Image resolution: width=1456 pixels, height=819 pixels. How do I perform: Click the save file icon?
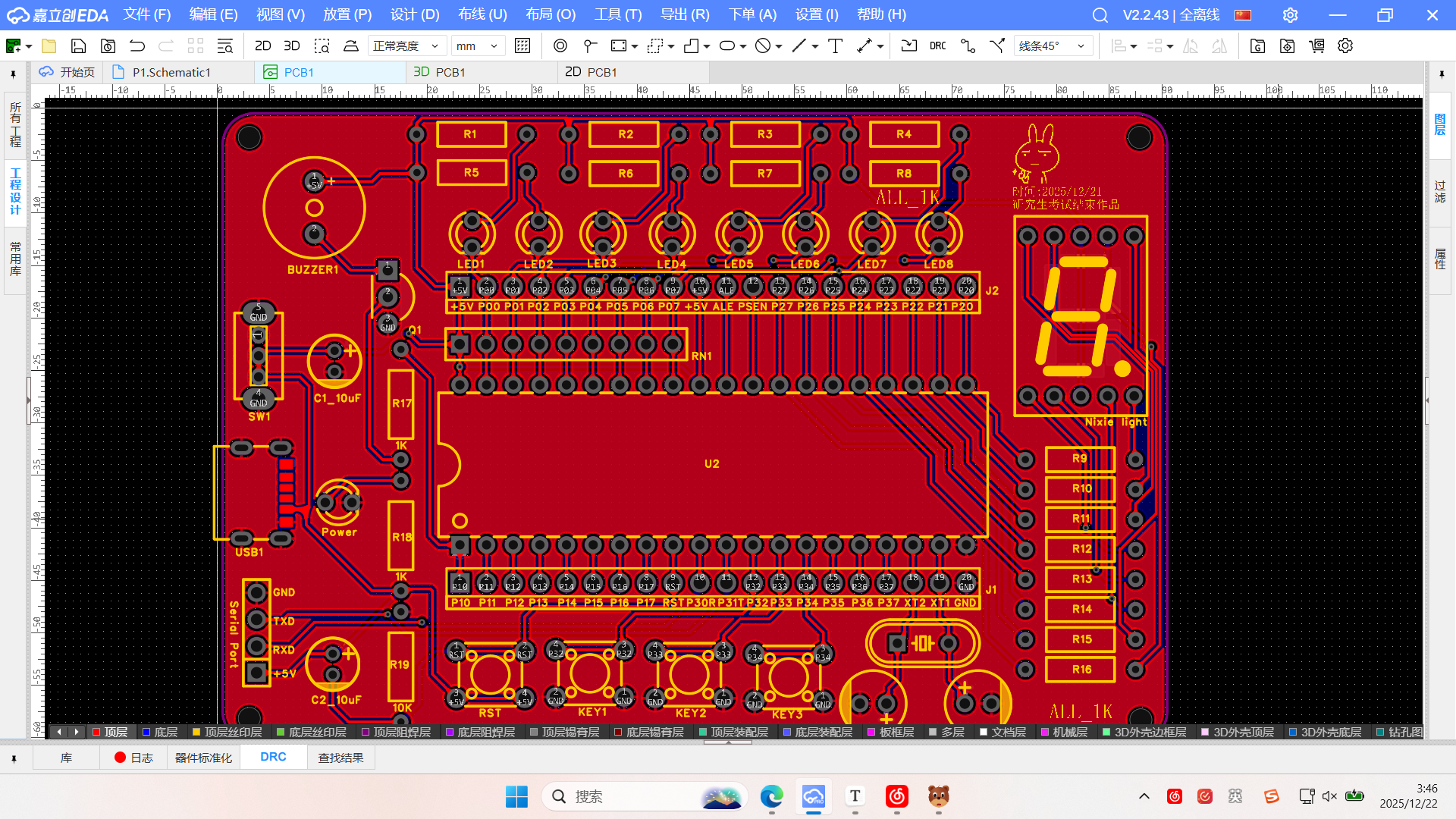(78, 45)
